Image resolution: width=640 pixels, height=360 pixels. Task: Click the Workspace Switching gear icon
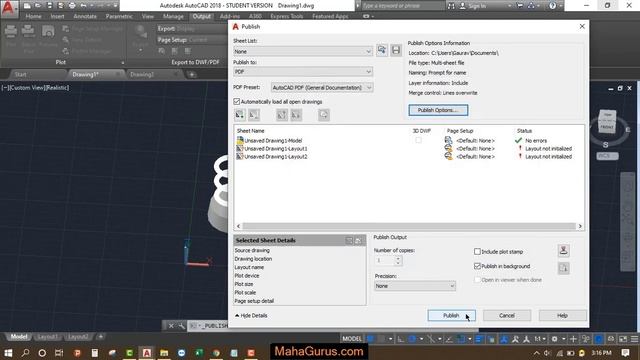point(554,339)
